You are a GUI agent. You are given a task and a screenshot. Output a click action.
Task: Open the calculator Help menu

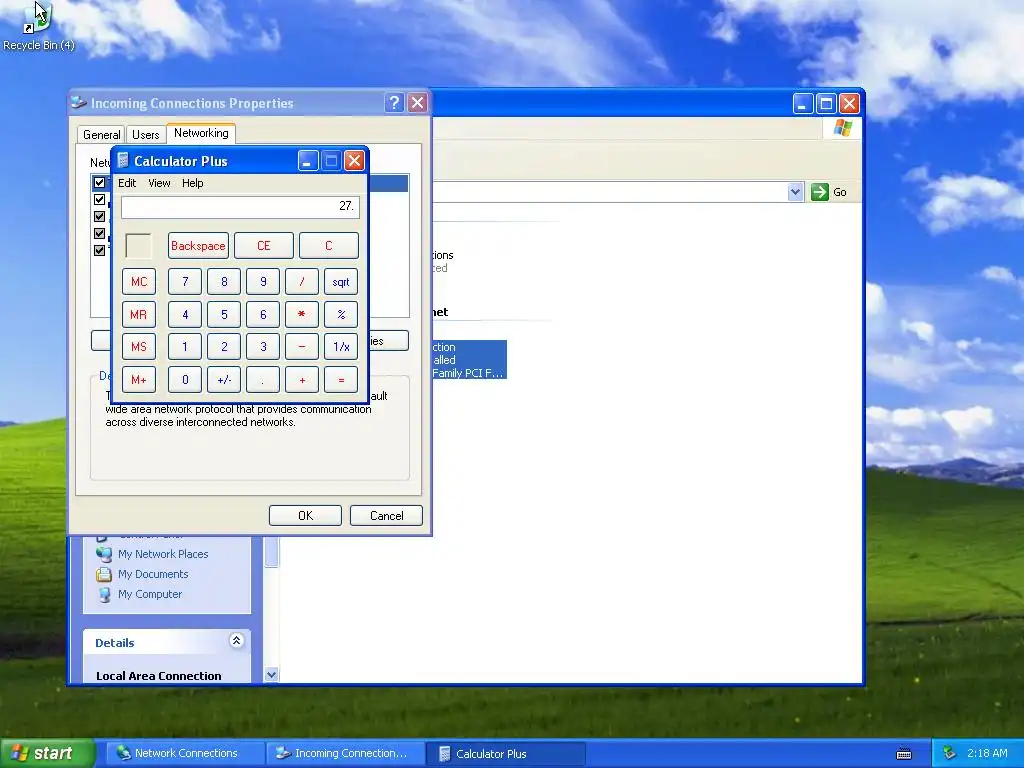click(x=192, y=183)
